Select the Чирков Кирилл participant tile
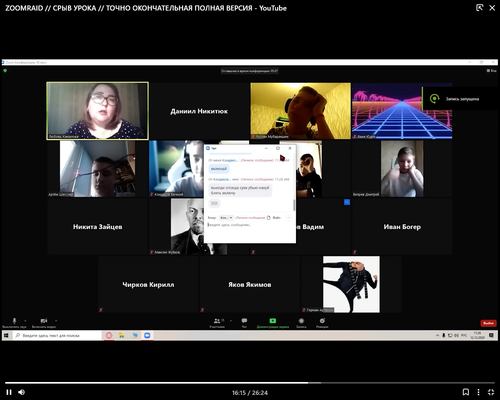The image size is (500, 400). [148, 284]
